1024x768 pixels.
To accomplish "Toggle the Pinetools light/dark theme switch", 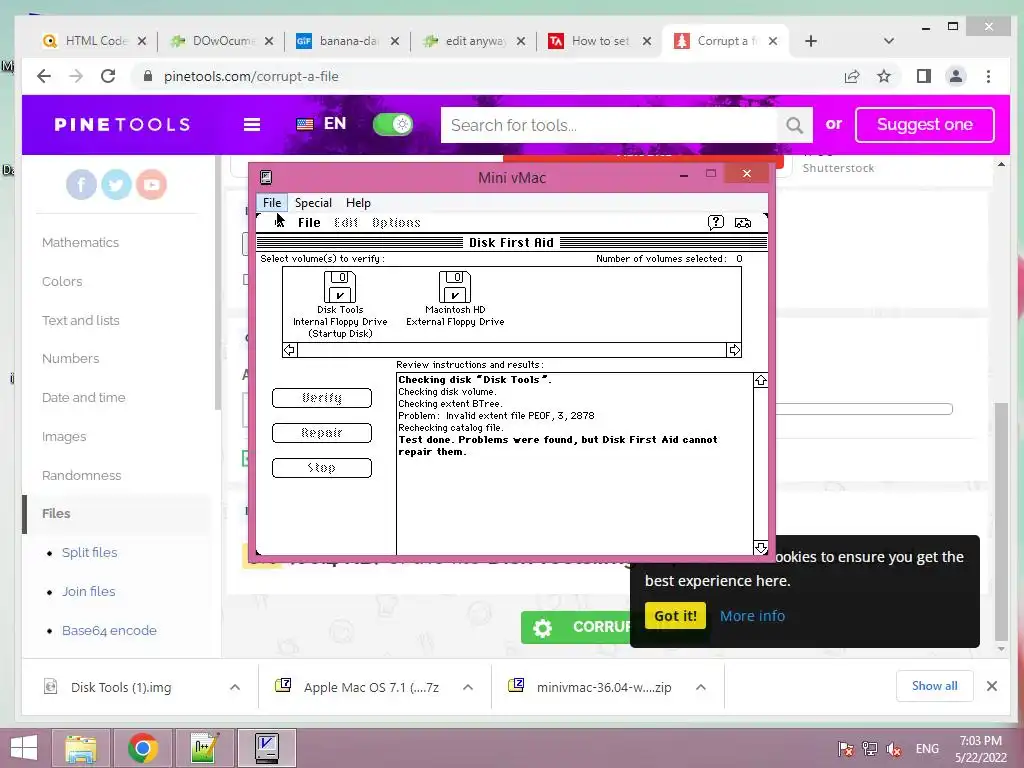I will click(392, 124).
